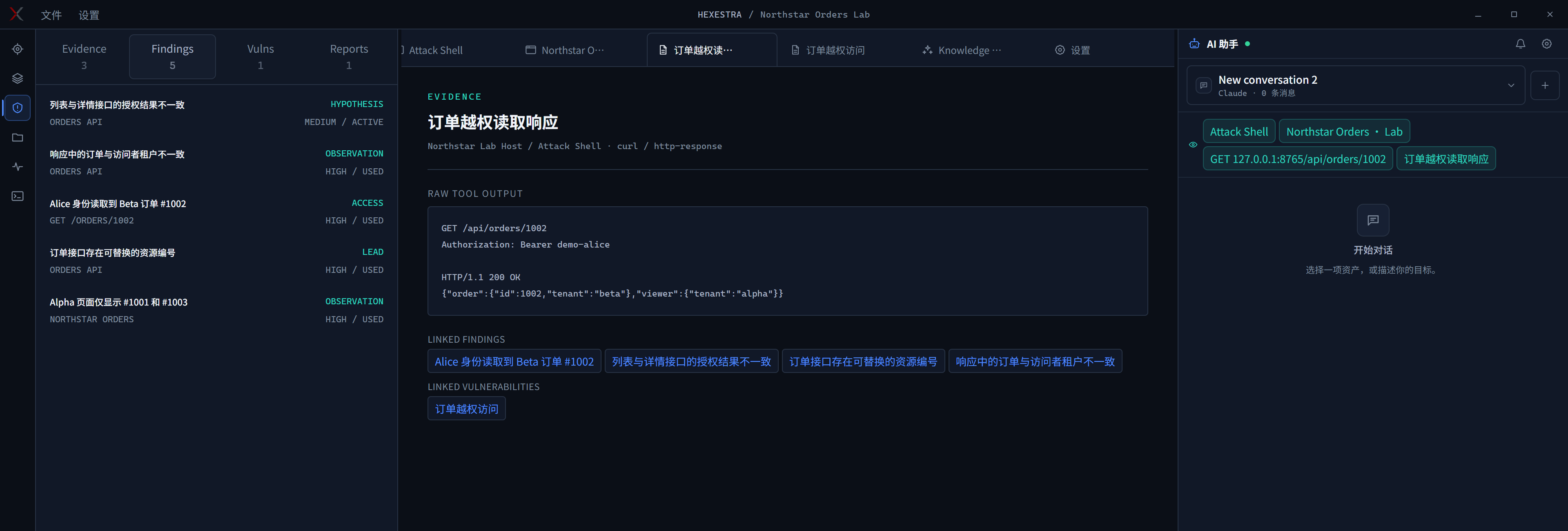Switch to the Evidence tab
Viewport: 1568px width, 531px height.
pos(84,57)
